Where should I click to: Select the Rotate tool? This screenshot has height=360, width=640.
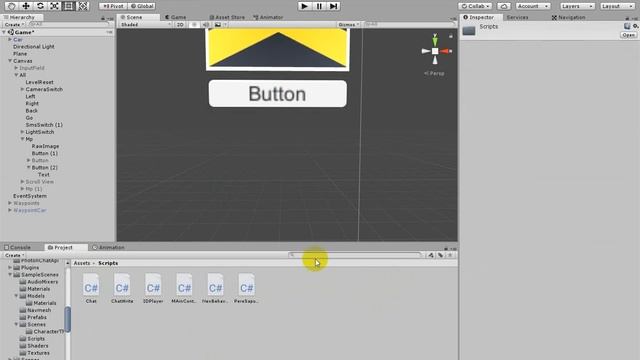tap(40, 6)
